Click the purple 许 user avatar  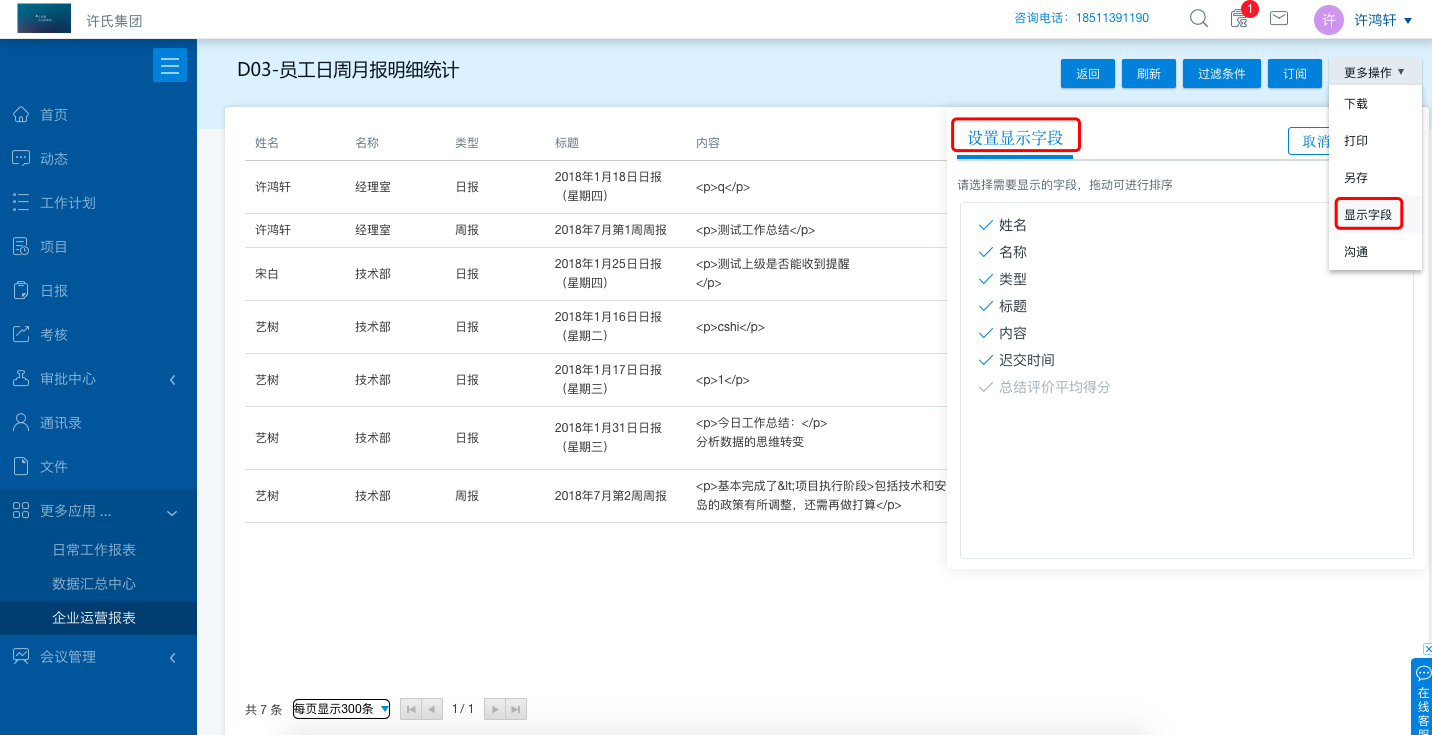click(x=1329, y=20)
